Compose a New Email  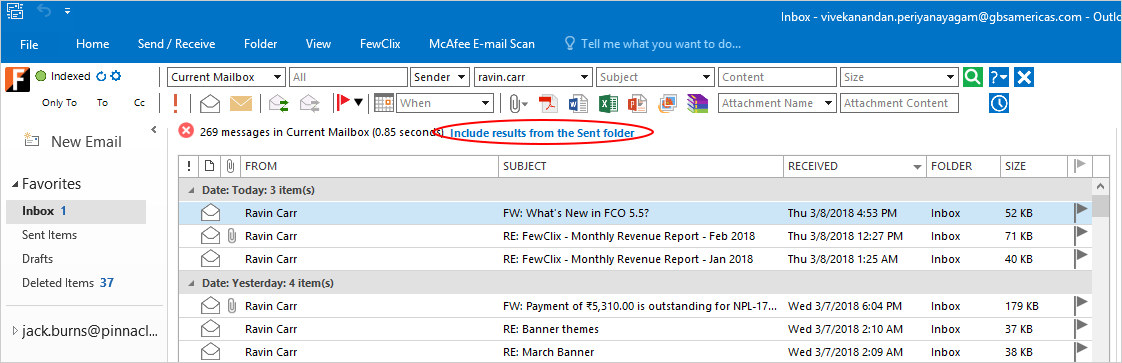pyautogui.click(x=72, y=141)
